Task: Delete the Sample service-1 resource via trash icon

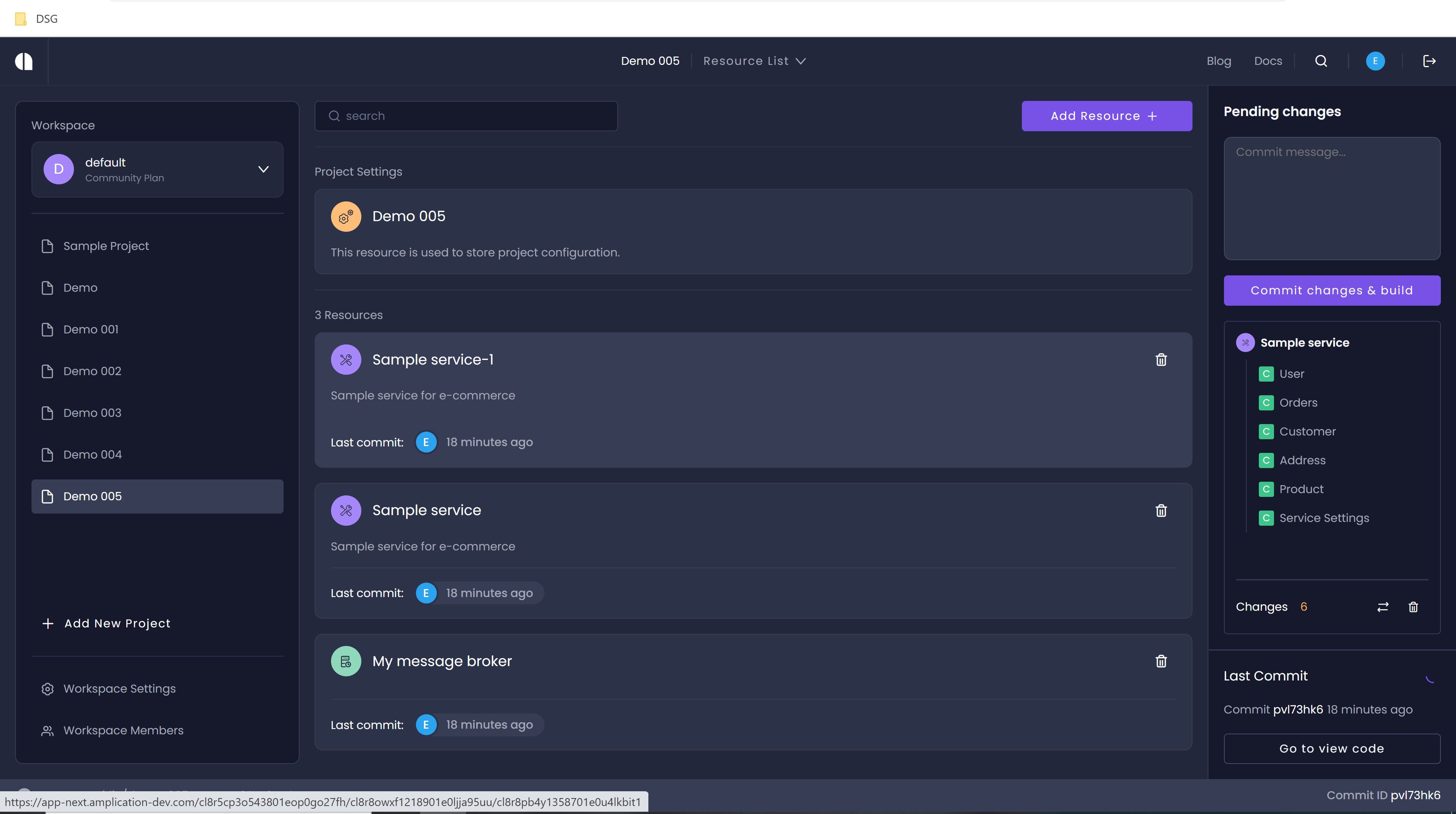Action: point(1161,360)
